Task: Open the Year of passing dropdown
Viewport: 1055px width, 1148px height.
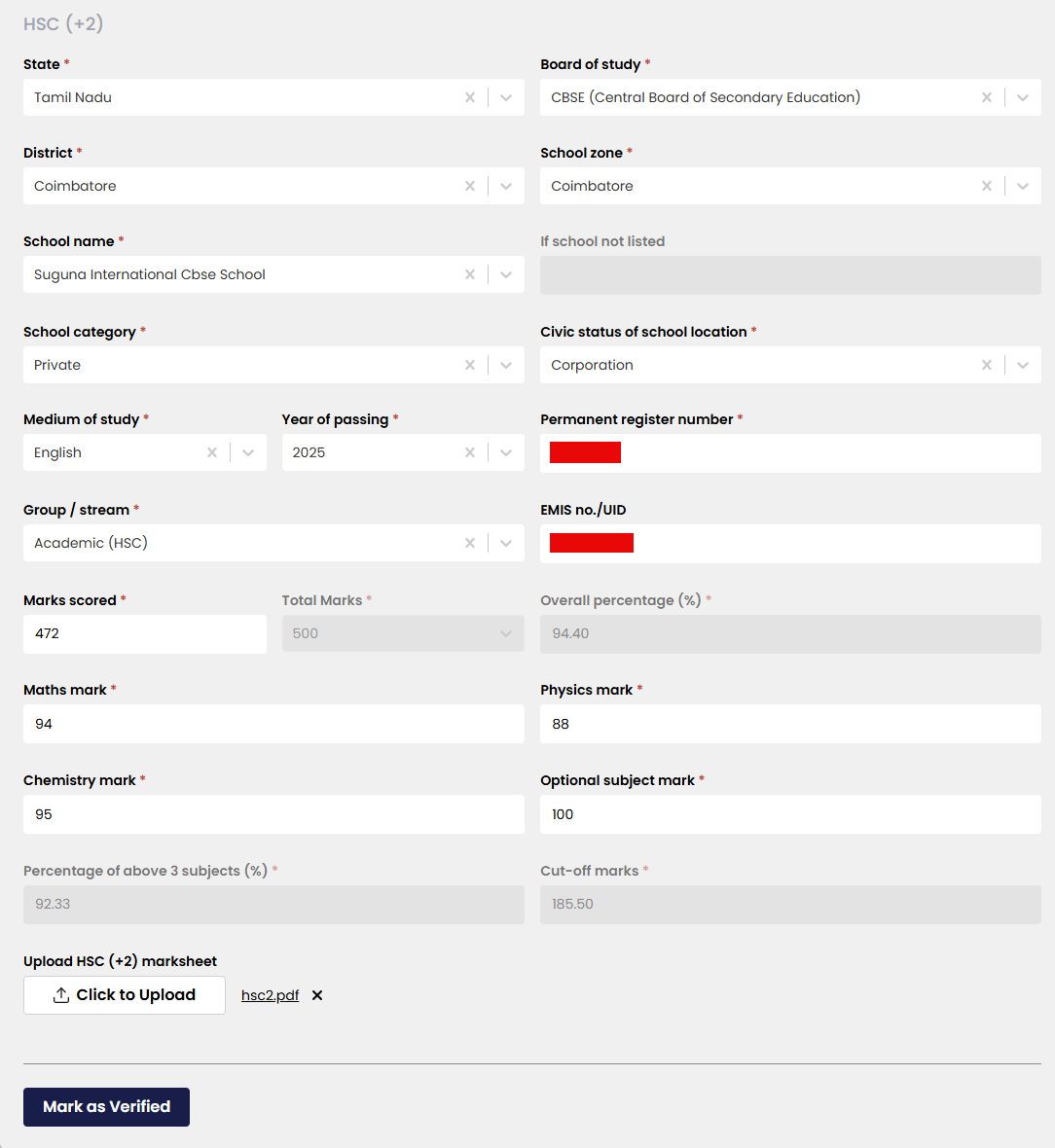Action: (x=506, y=452)
